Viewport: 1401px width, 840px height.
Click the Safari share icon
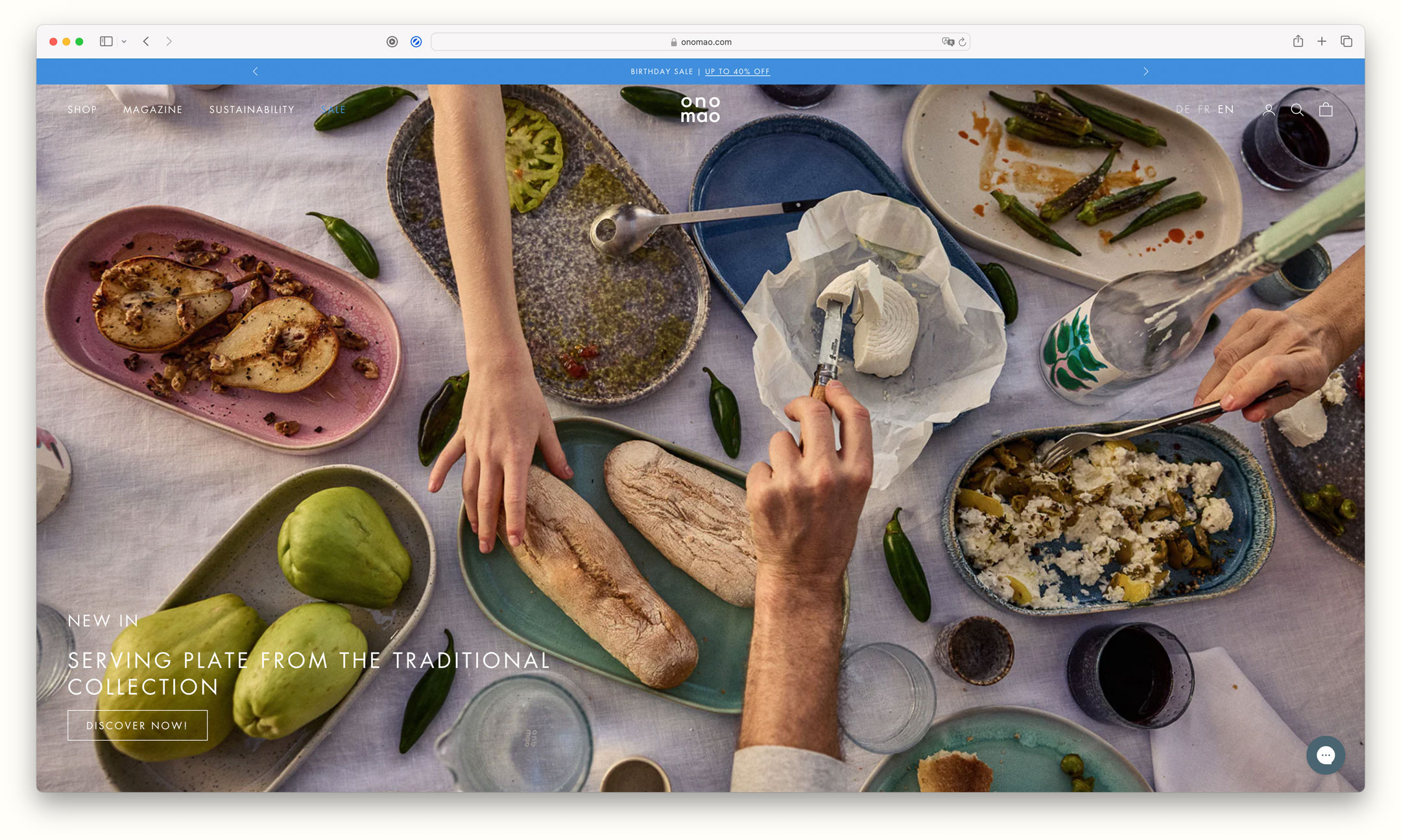click(1298, 42)
